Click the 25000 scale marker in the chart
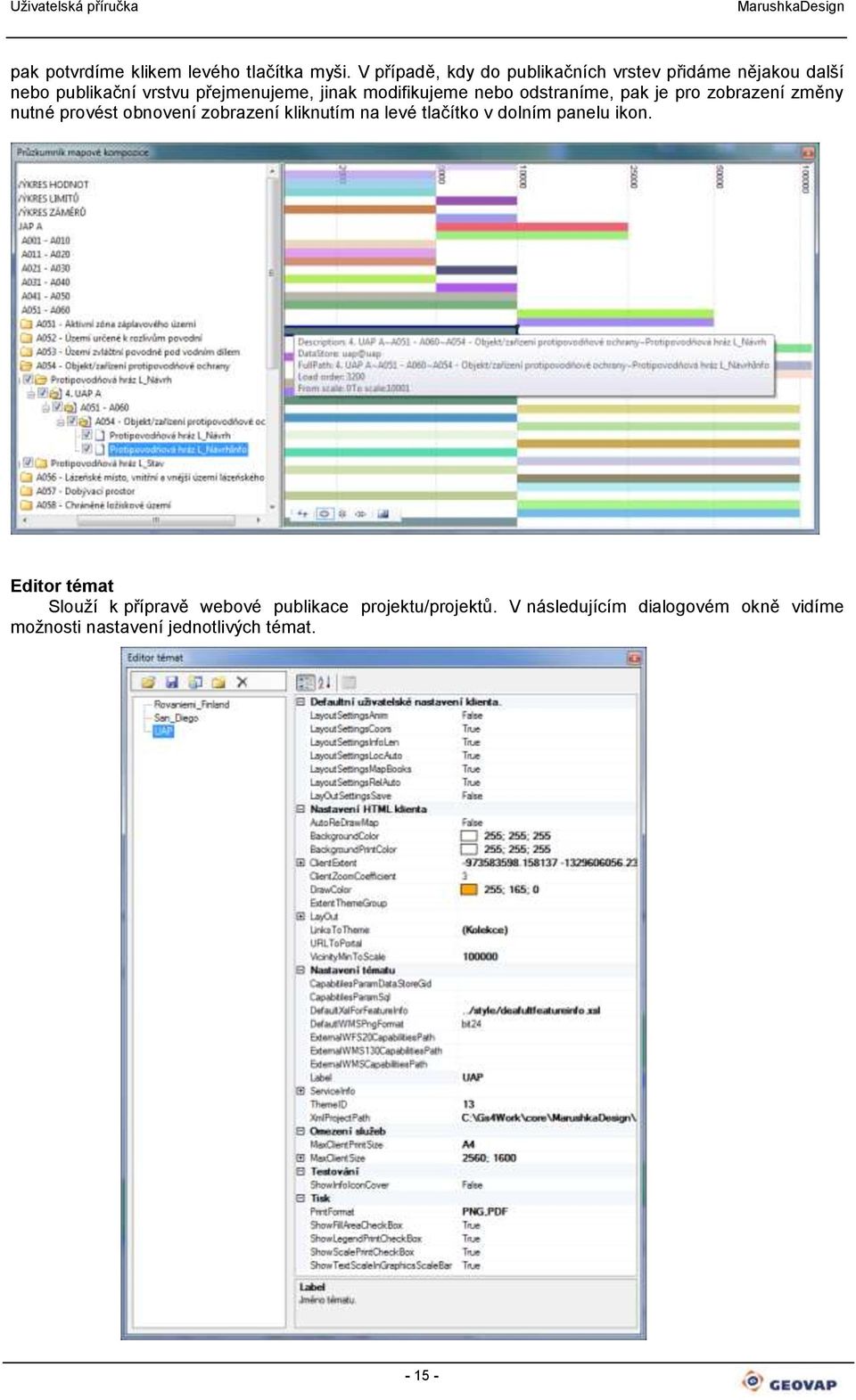 (634, 176)
